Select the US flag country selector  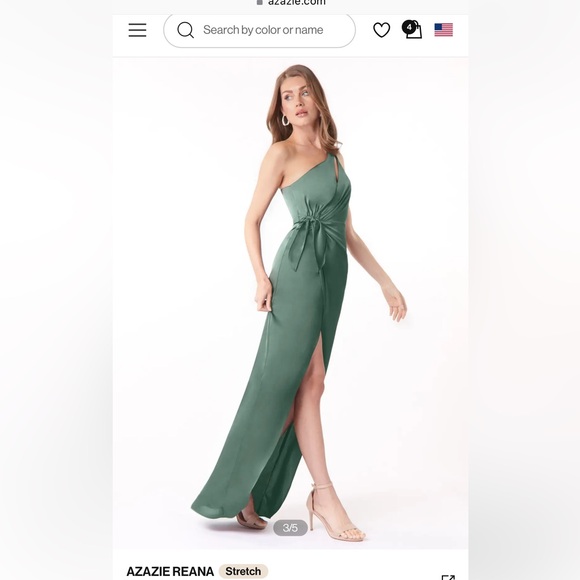point(444,30)
